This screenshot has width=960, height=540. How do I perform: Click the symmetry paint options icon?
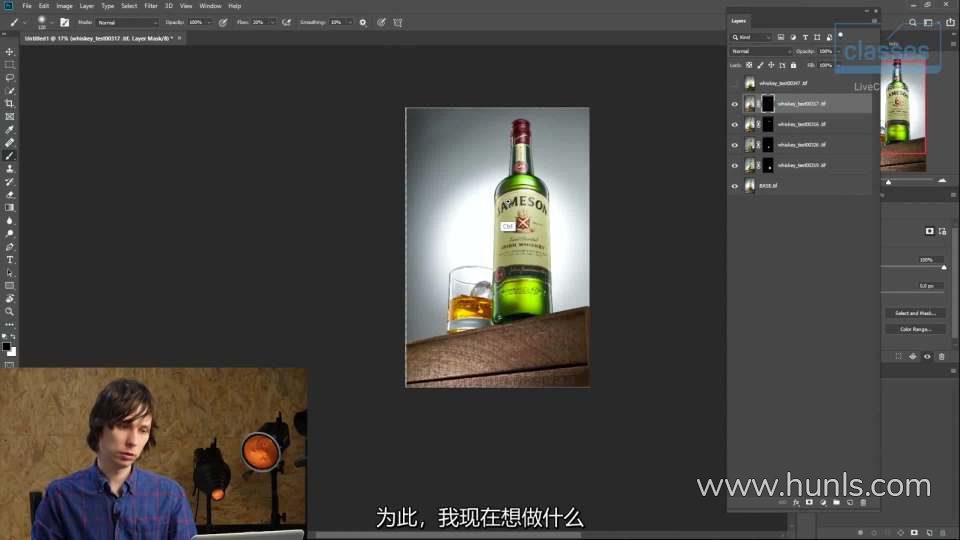pyautogui.click(x=398, y=22)
